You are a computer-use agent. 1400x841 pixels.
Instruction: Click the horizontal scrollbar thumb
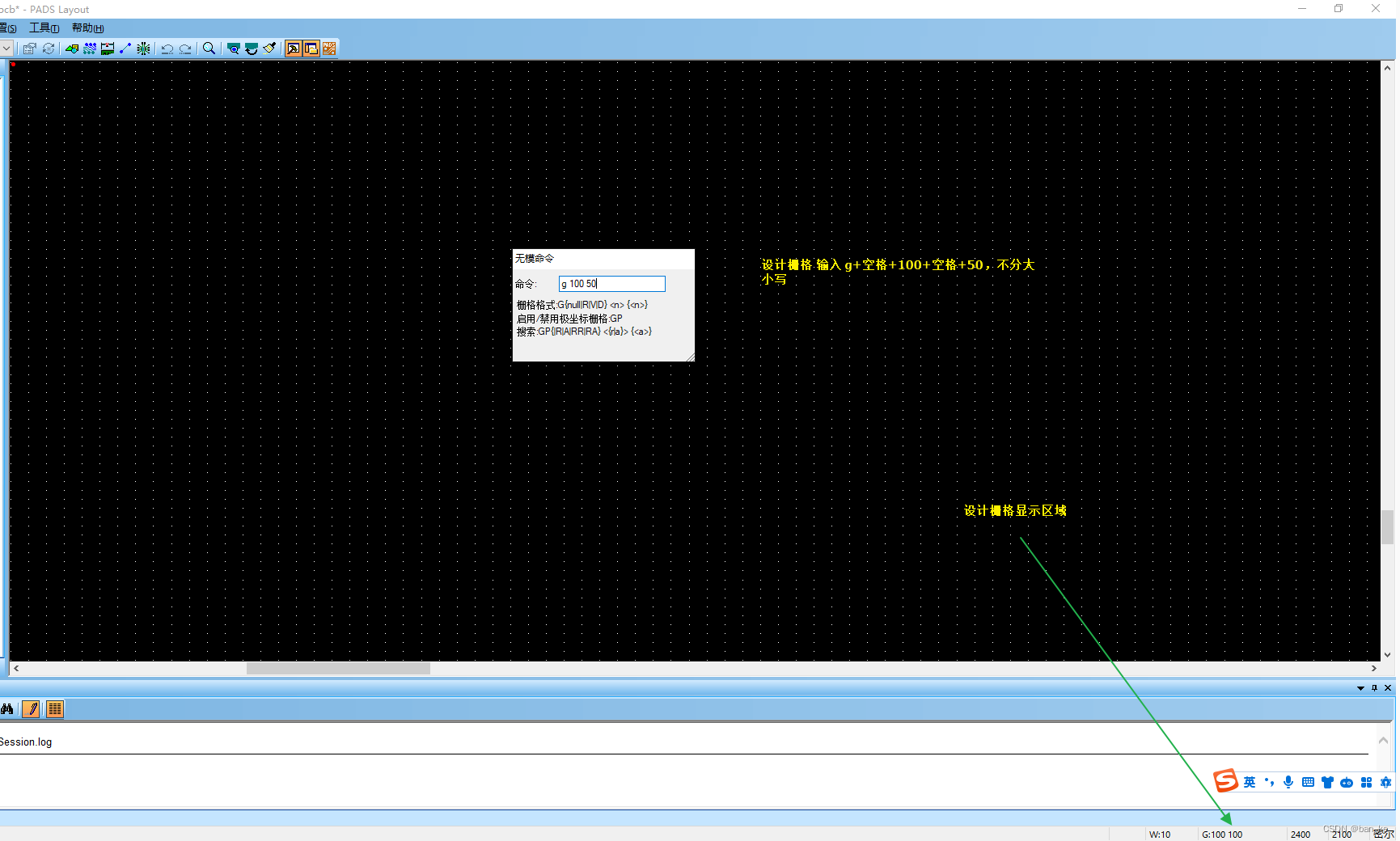[338, 669]
